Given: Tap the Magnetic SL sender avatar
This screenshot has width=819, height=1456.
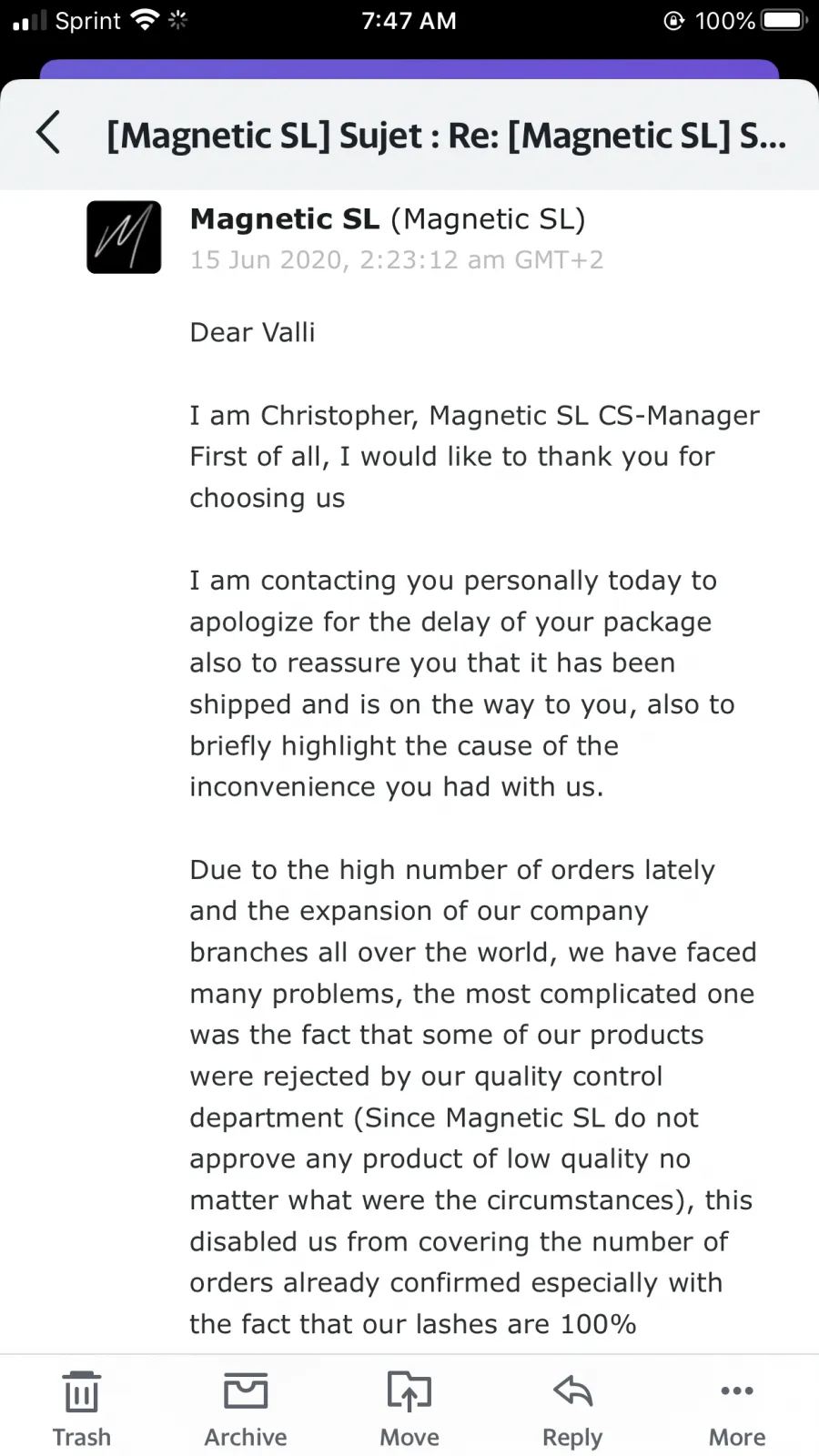Looking at the screenshot, I should (x=124, y=237).
